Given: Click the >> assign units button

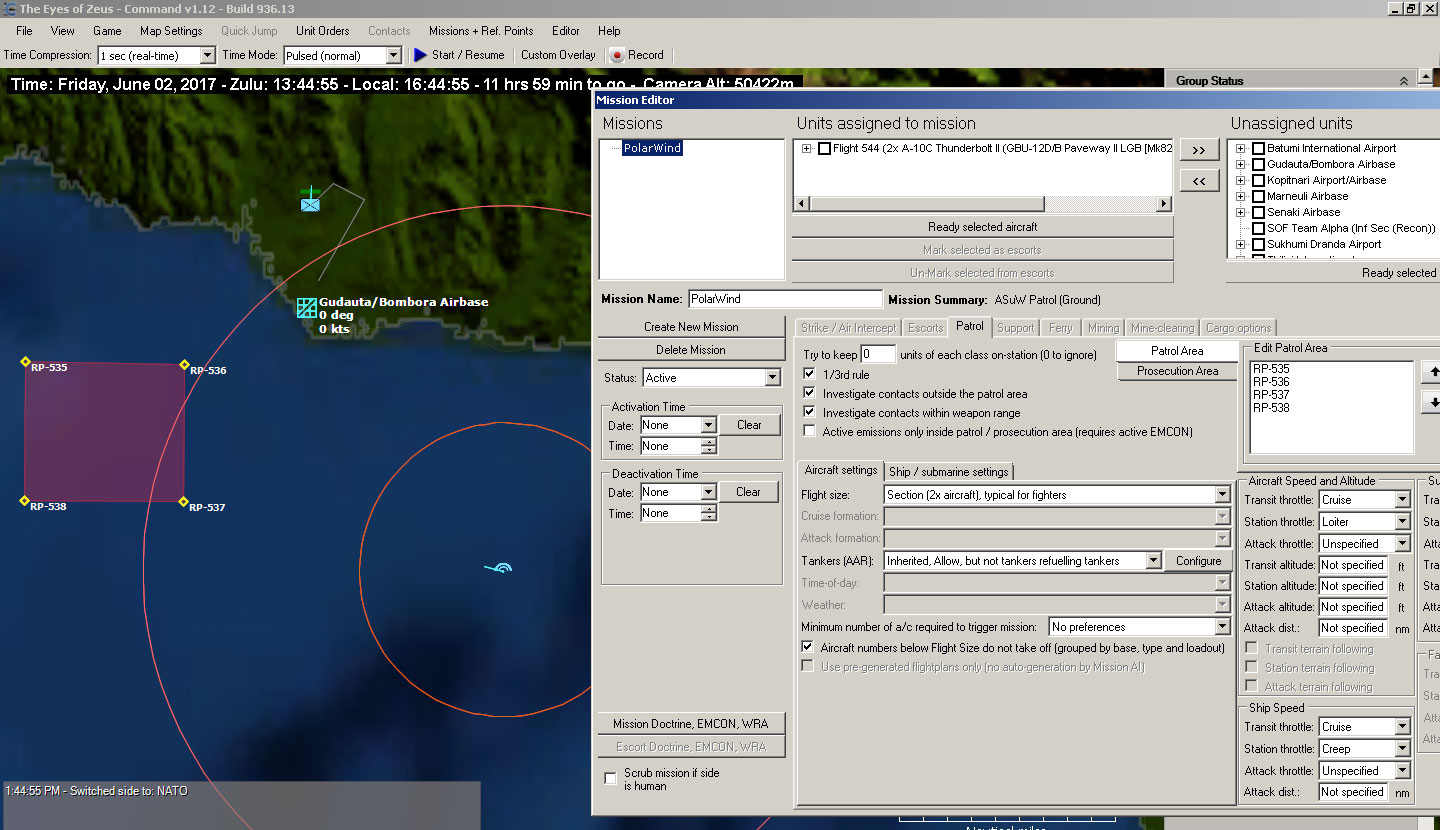Looking at the screenshot, I should 1199,150.
